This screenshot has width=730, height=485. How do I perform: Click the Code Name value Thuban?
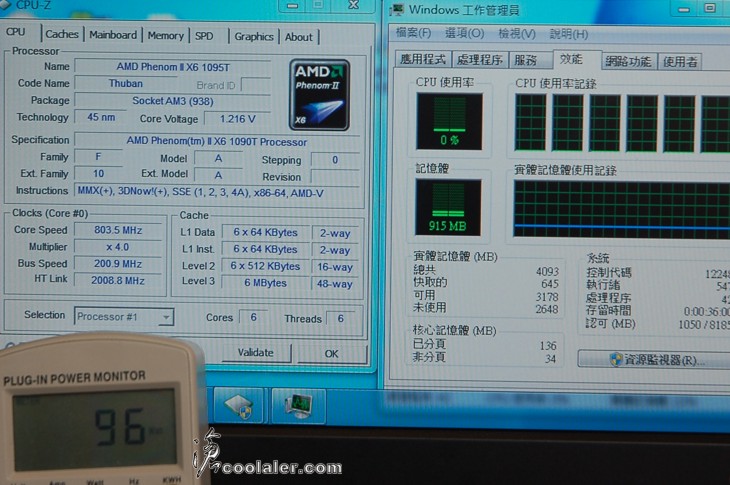coord(126,84)
